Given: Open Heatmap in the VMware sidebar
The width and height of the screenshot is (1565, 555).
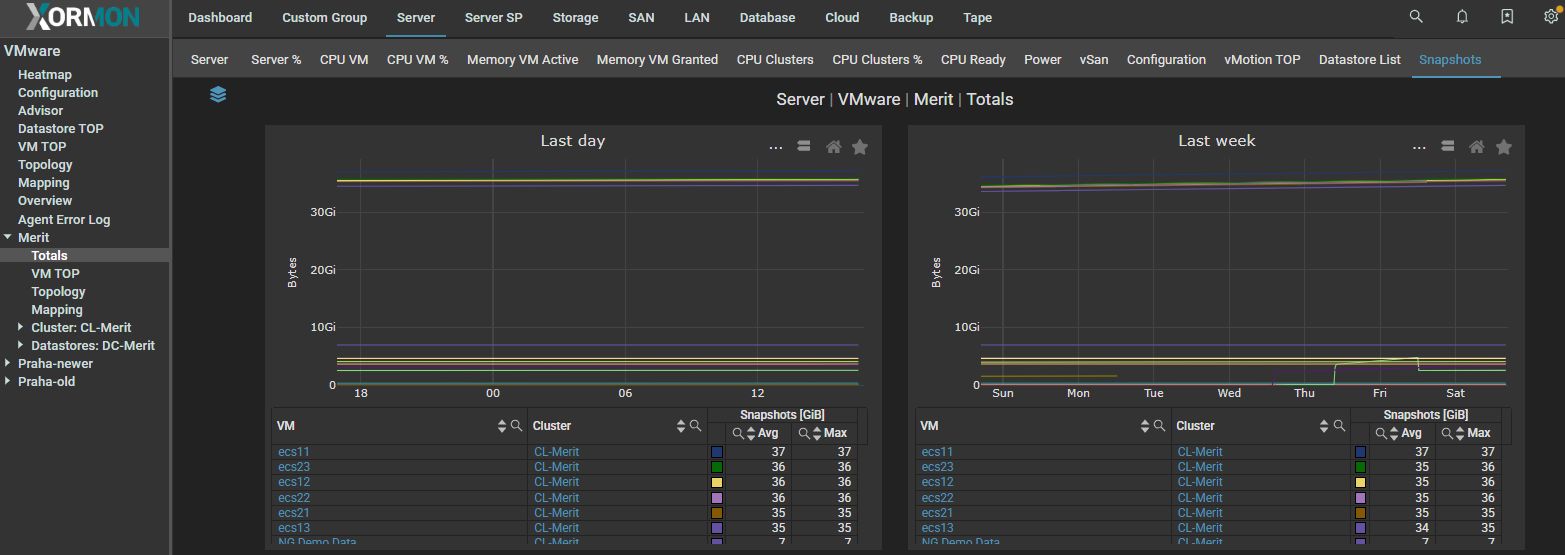Looking at the screenshot, I should point(45,75).
